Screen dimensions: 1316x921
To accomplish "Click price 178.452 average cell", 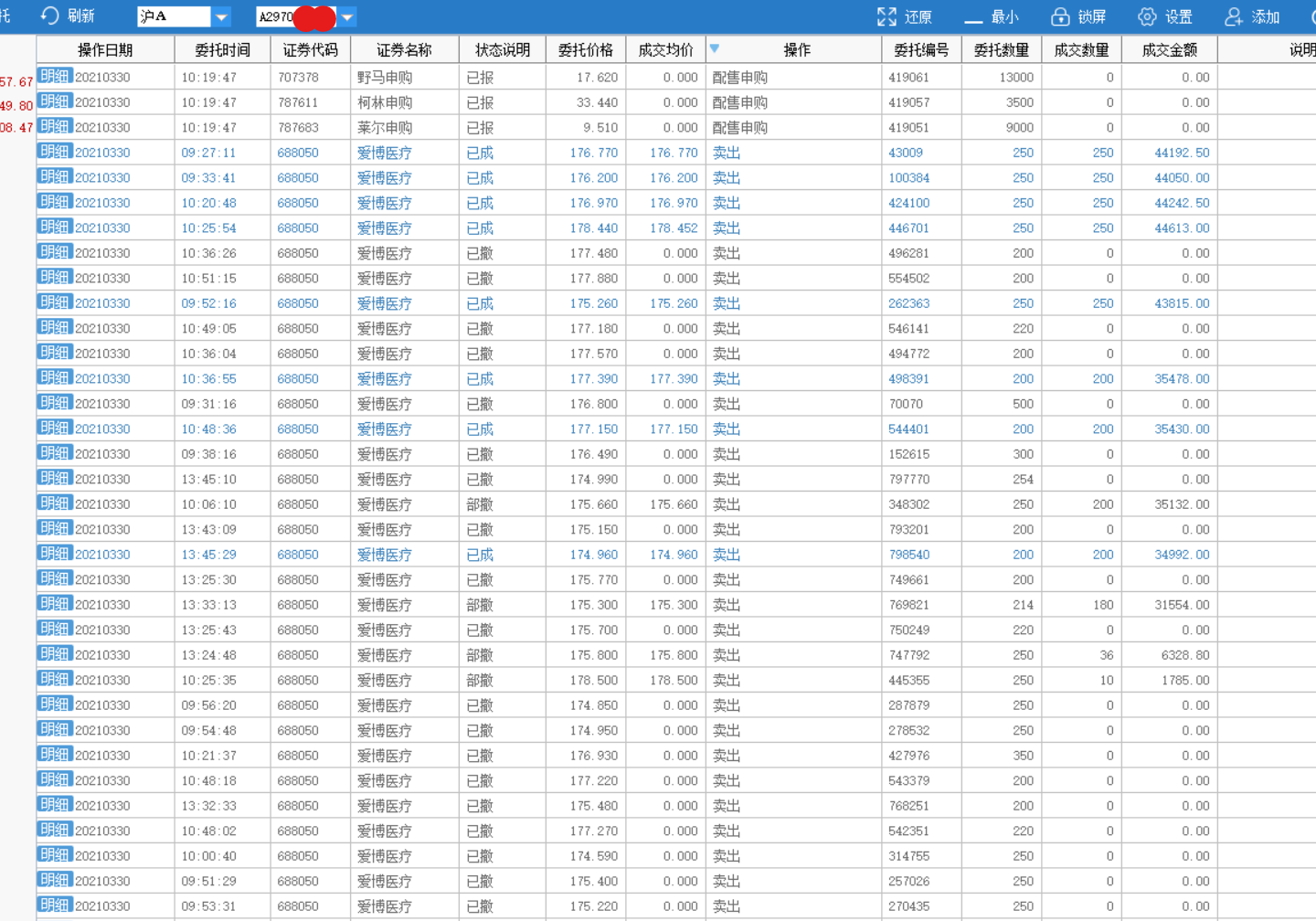I will click(x=665, y=228).
